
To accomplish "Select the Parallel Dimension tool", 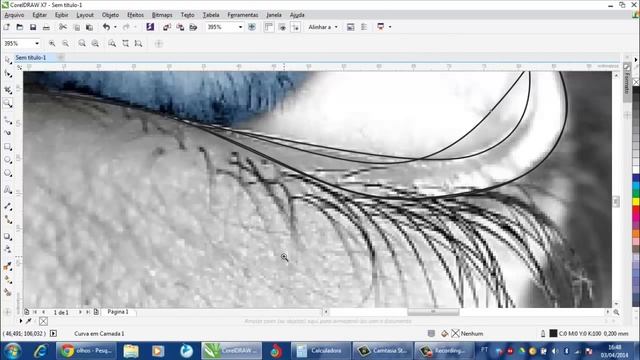I will coord(7,207).
